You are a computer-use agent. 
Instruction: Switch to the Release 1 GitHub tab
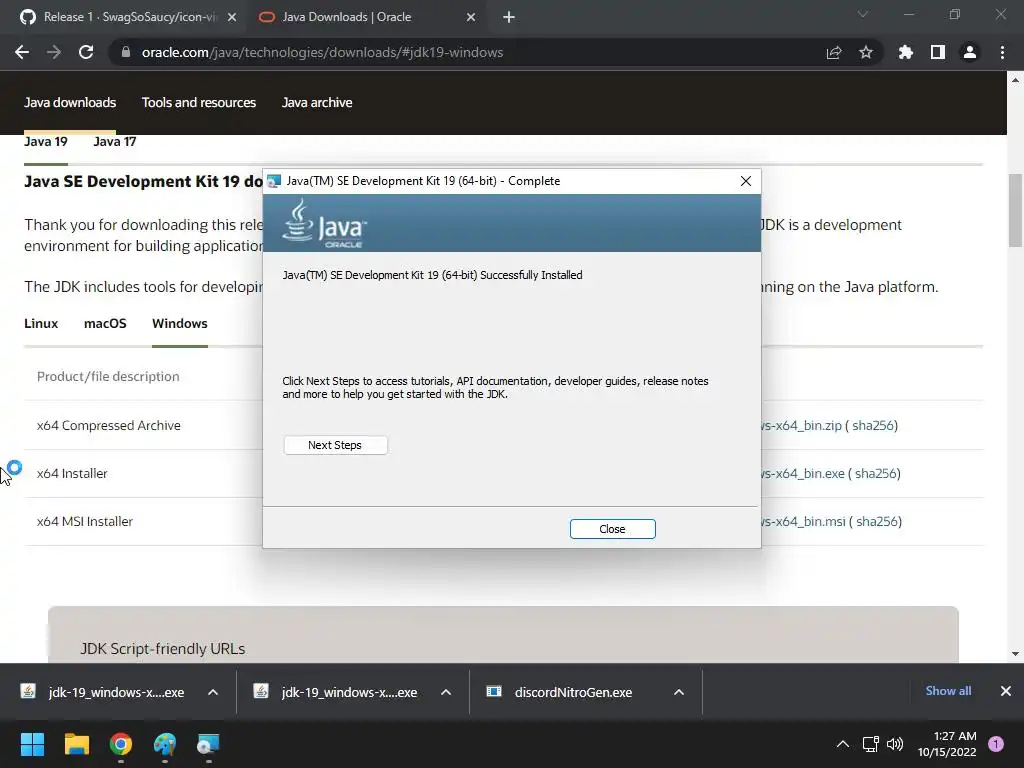click(x=129, y=17)
